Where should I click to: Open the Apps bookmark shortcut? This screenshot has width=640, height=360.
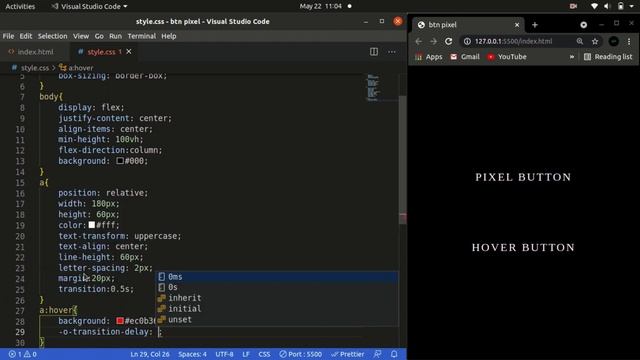(x=429, y=57)
